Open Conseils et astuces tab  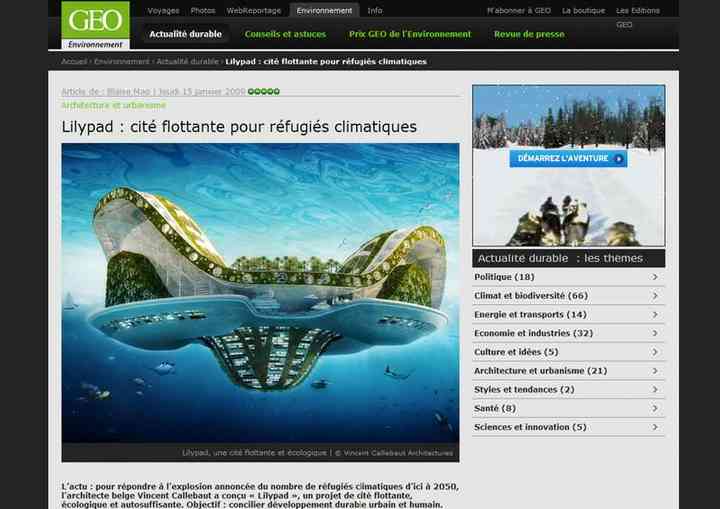click(x=285, y=34)
